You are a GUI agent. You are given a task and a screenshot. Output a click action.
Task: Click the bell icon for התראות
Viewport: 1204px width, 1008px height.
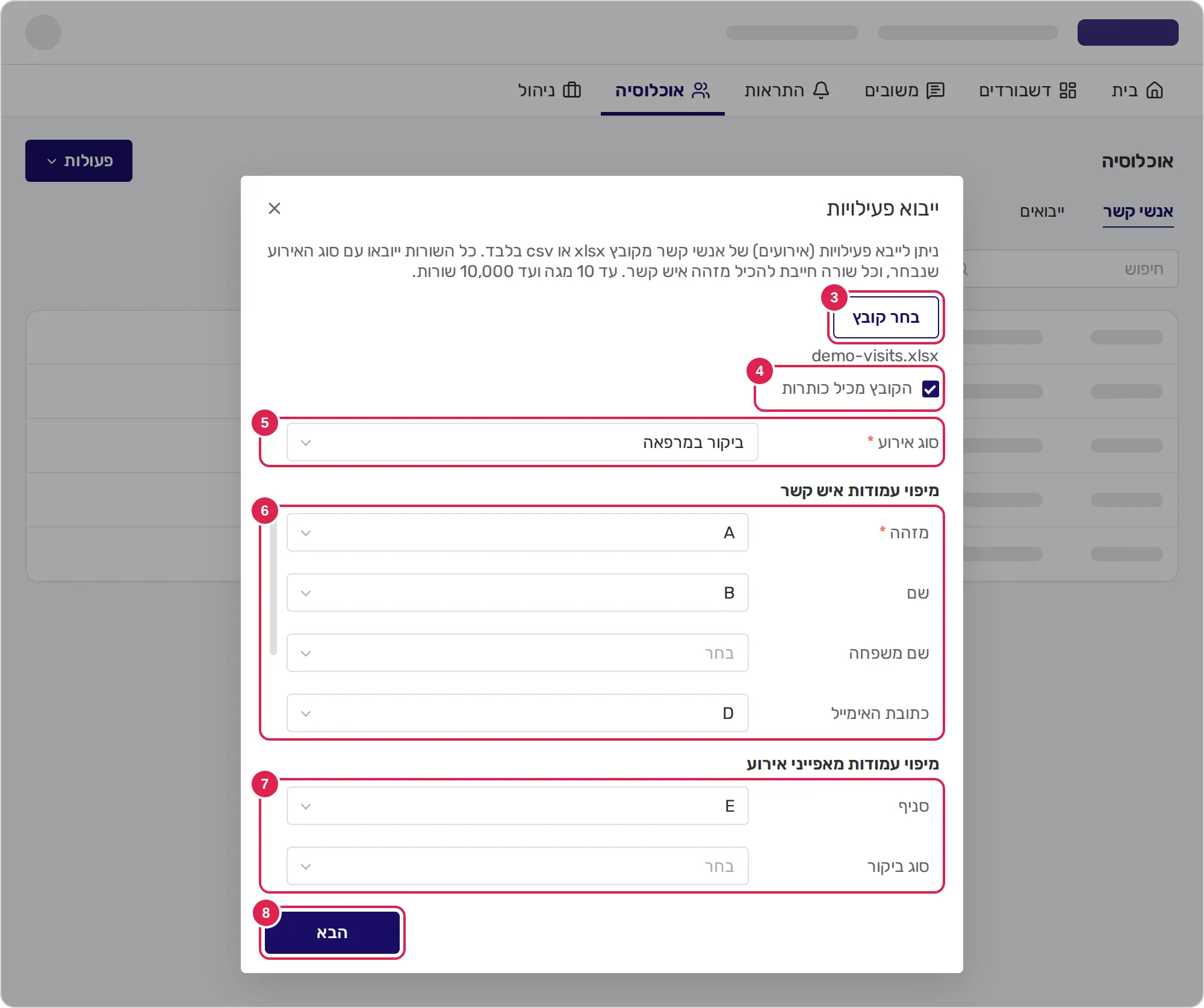821,90
